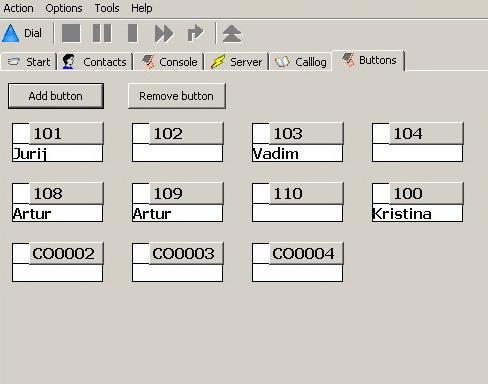The height and width of the screenshot is (384, 488).
Task: Click the 109 extension button
Action: (186, 193)
